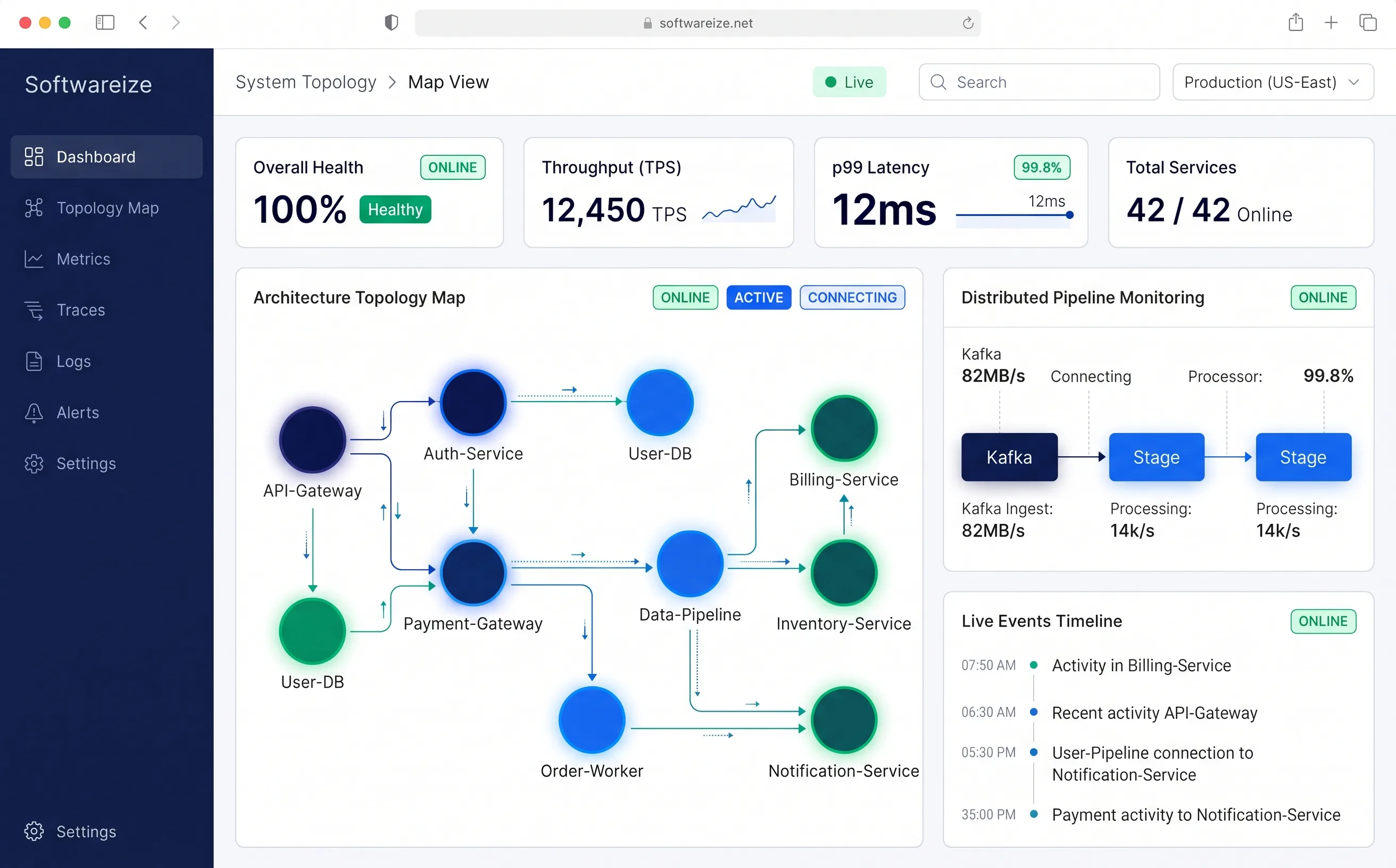Select the API-Gateway node
The image size is (1396, 868).
(312, 440)
